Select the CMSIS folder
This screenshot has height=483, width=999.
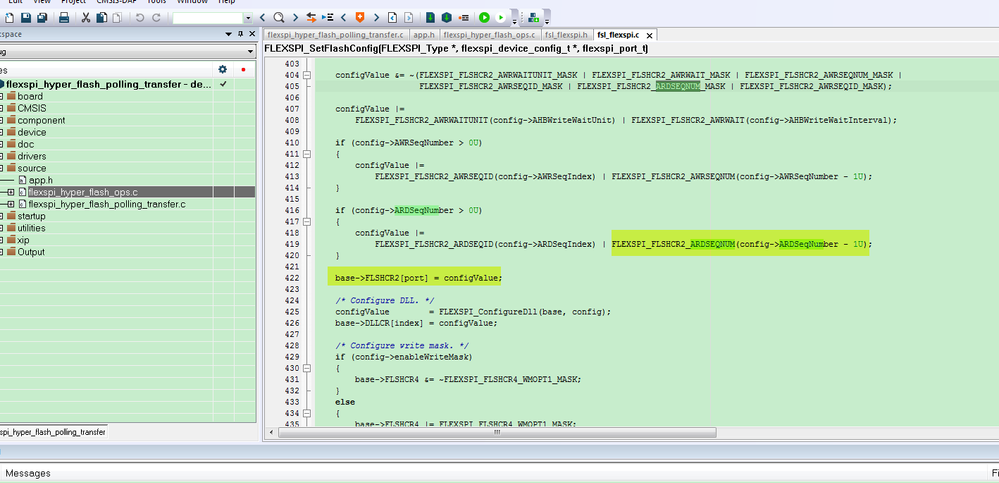click(32, 108)
